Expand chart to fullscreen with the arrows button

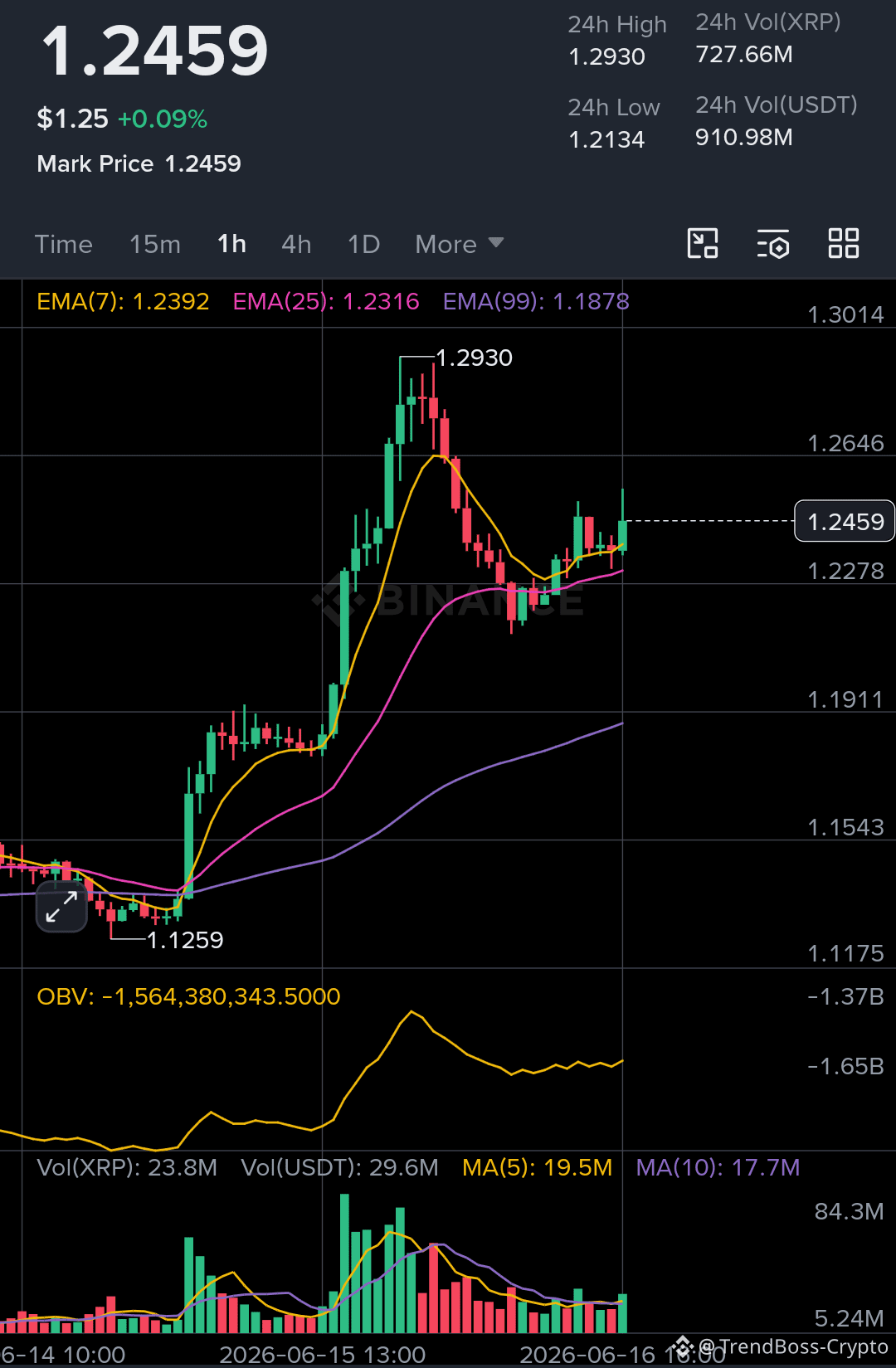click(x=61, y=907)
